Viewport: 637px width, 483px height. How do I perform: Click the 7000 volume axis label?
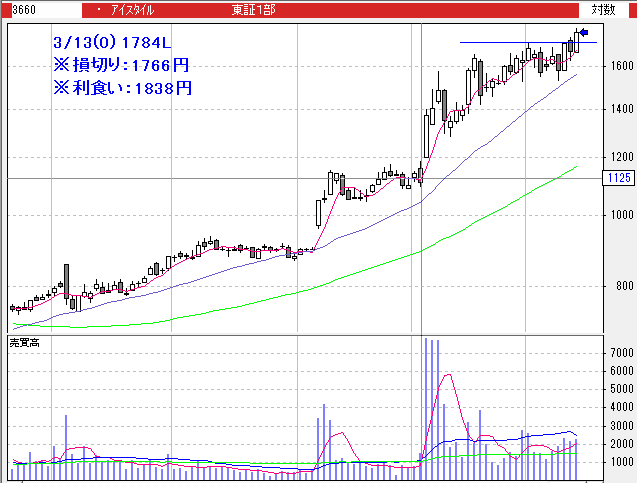(618, 353)
